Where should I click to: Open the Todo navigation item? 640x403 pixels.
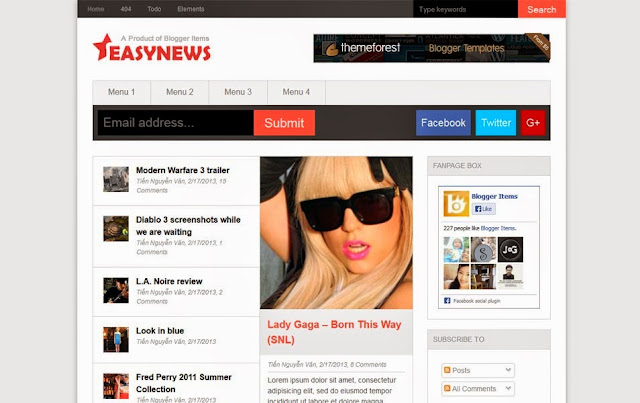(x=154, y=9)
